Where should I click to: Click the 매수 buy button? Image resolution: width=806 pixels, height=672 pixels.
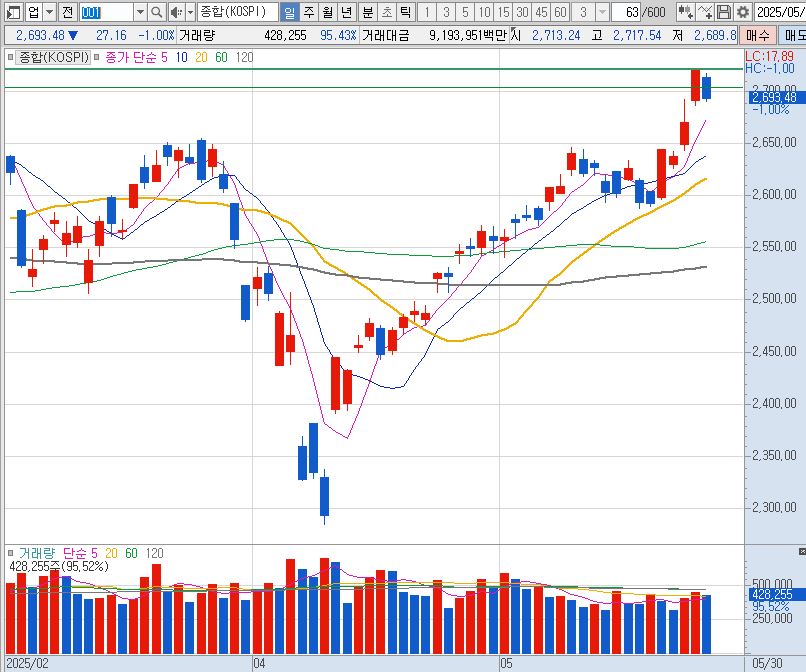(758, 35)
